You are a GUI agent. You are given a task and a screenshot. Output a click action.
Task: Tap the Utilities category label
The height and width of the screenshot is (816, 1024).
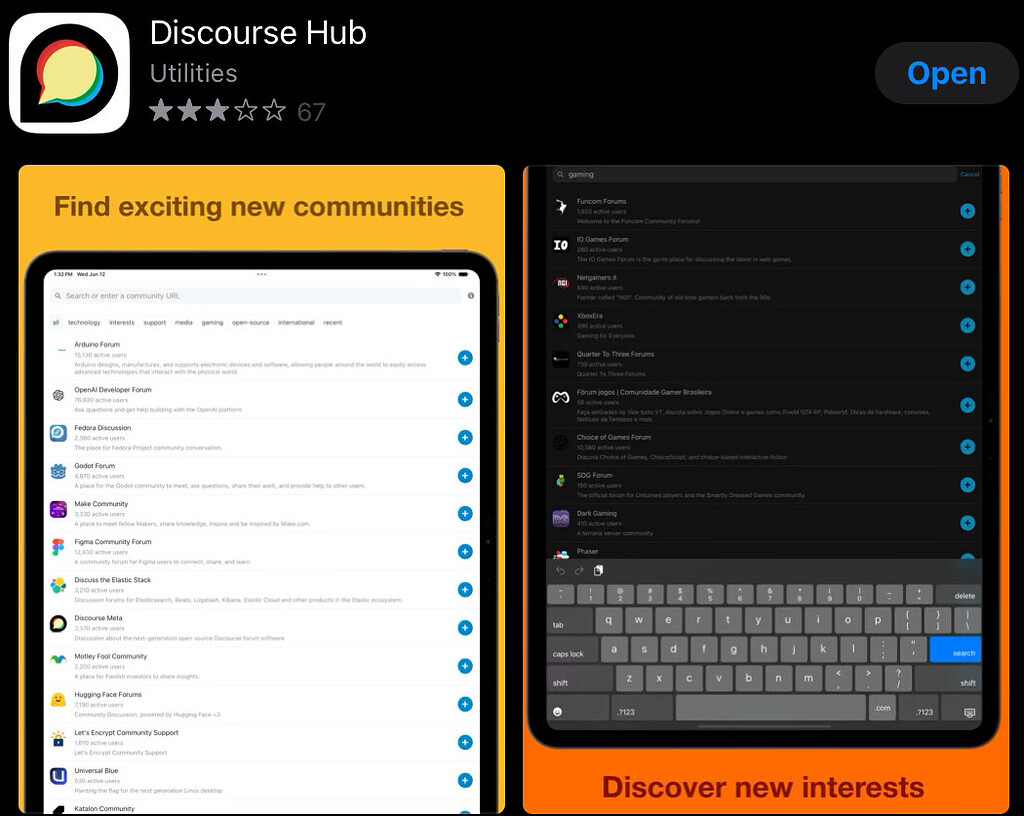[193, 73]
